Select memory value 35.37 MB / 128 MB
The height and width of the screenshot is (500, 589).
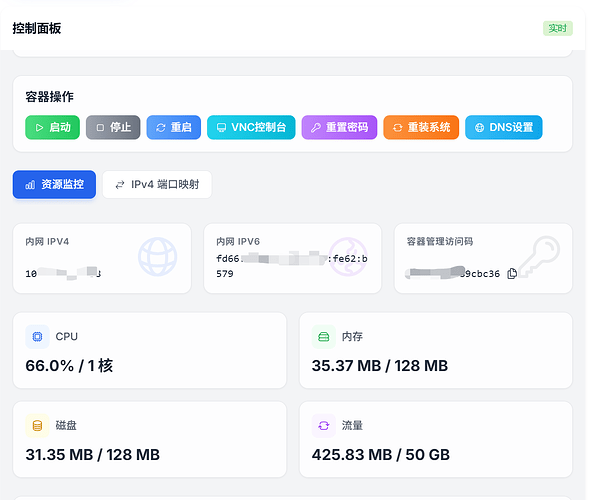coord(380,366)
